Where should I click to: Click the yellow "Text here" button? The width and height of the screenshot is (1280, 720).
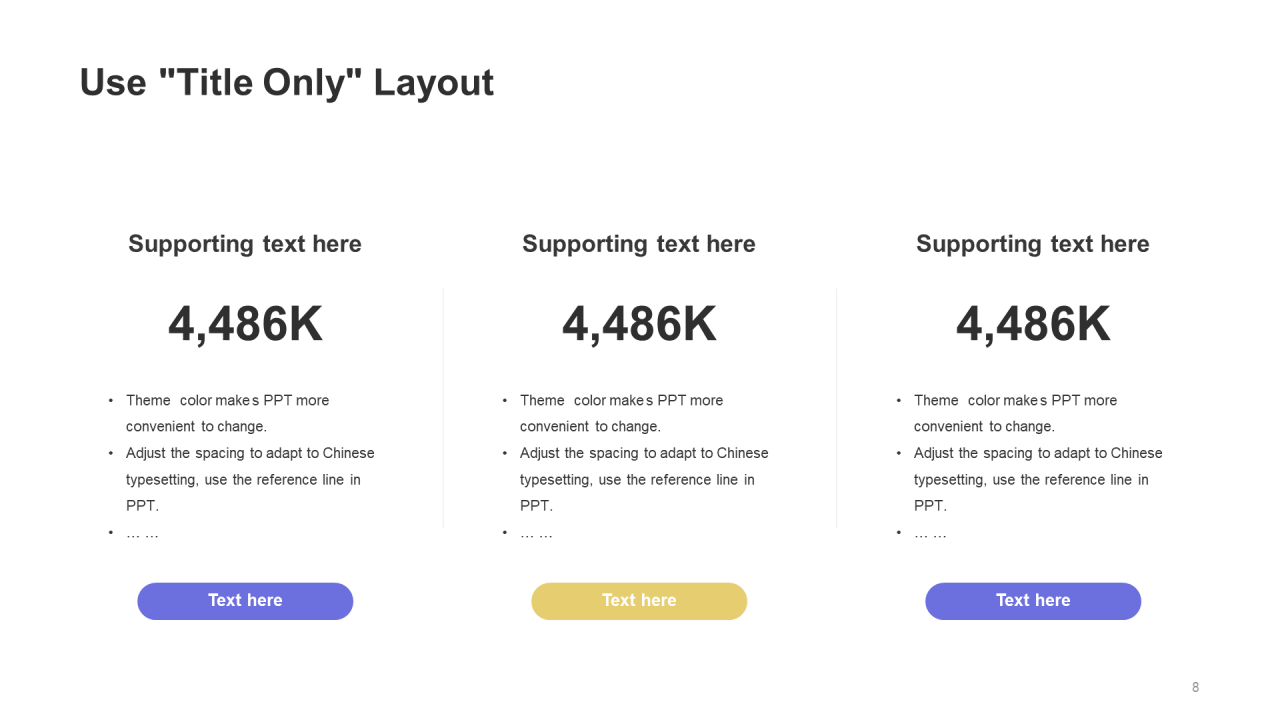coord(639,601)
